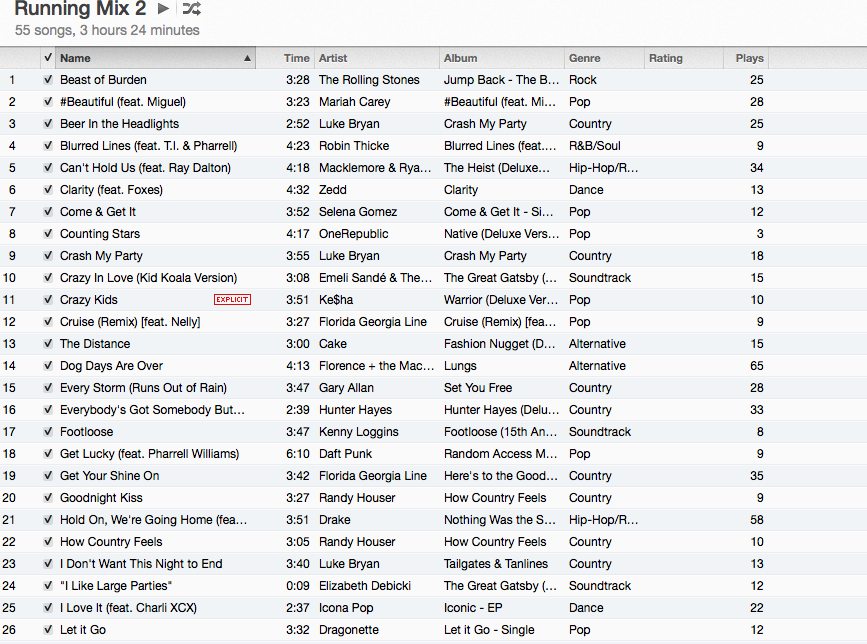Select the Footloose song title
867x644 pixels.
click(x=87, y=432)
